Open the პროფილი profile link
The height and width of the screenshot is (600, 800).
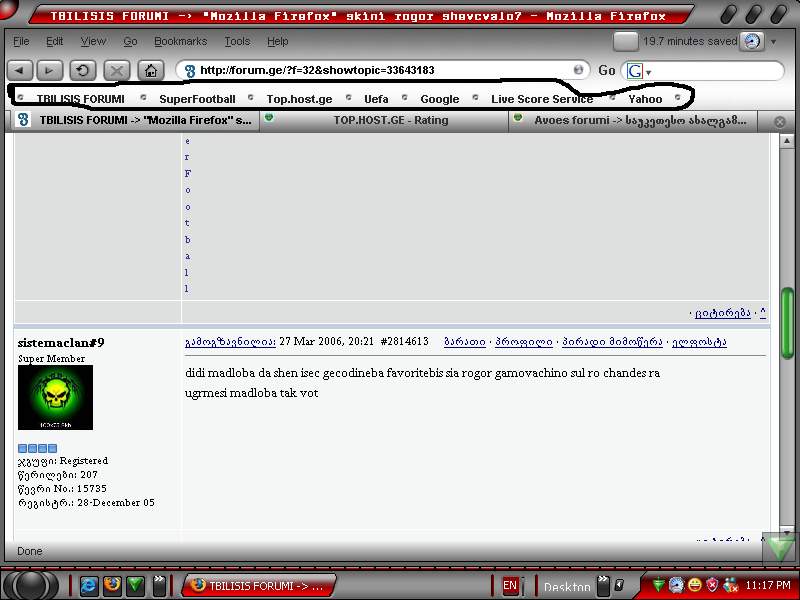pos(523,342)
